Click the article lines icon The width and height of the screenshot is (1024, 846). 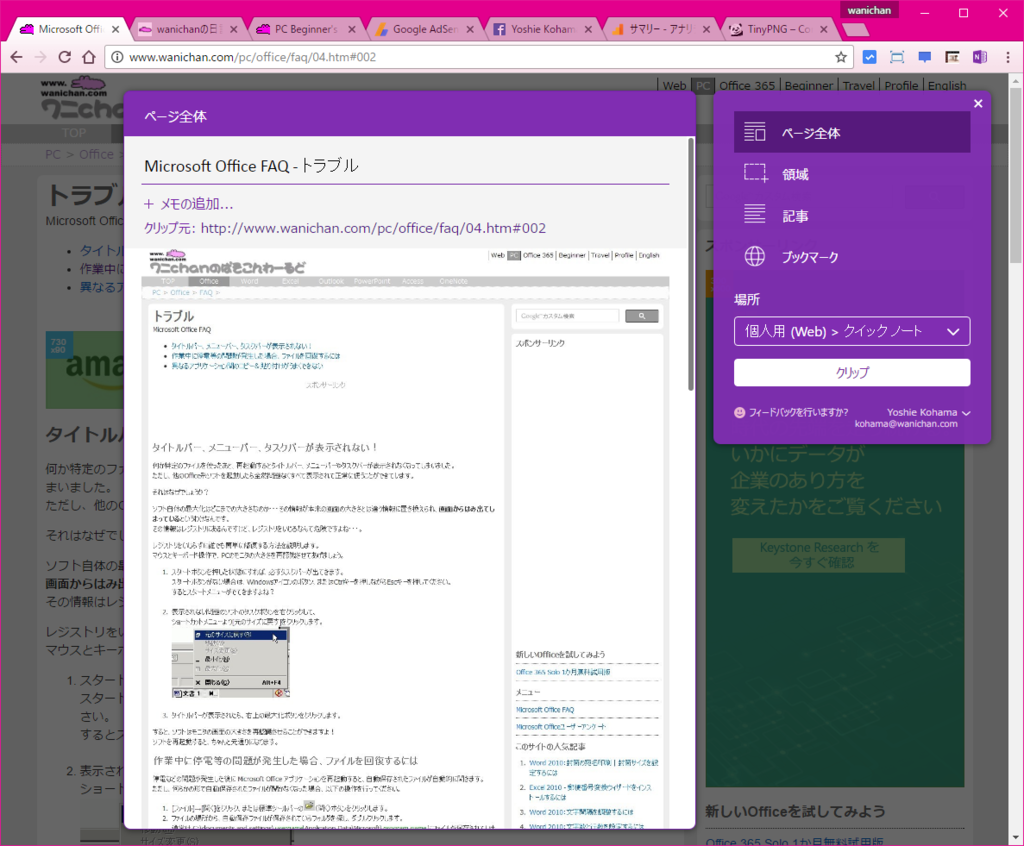(x=755, y=214)
